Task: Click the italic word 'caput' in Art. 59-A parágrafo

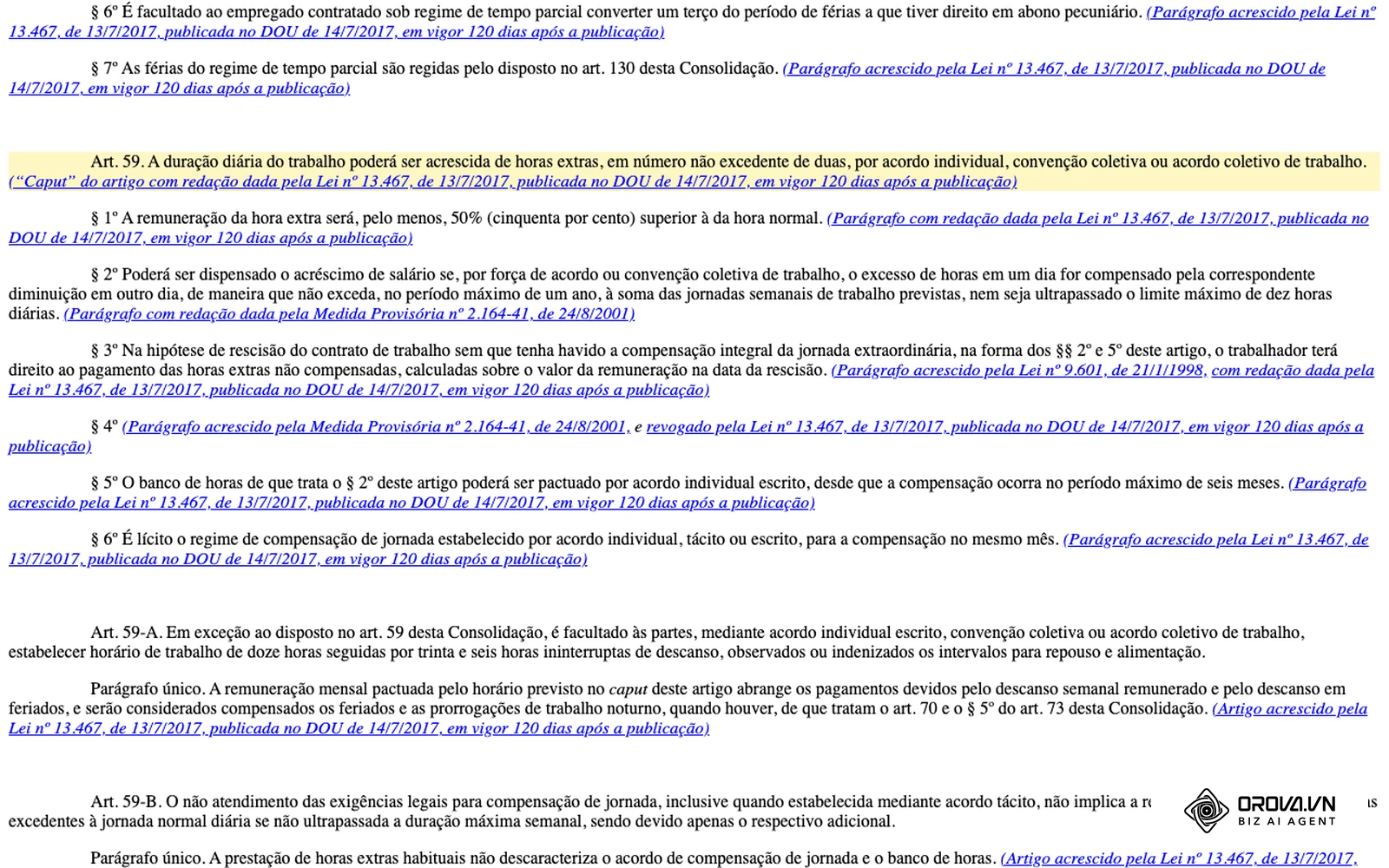Action: pos(628,689)
